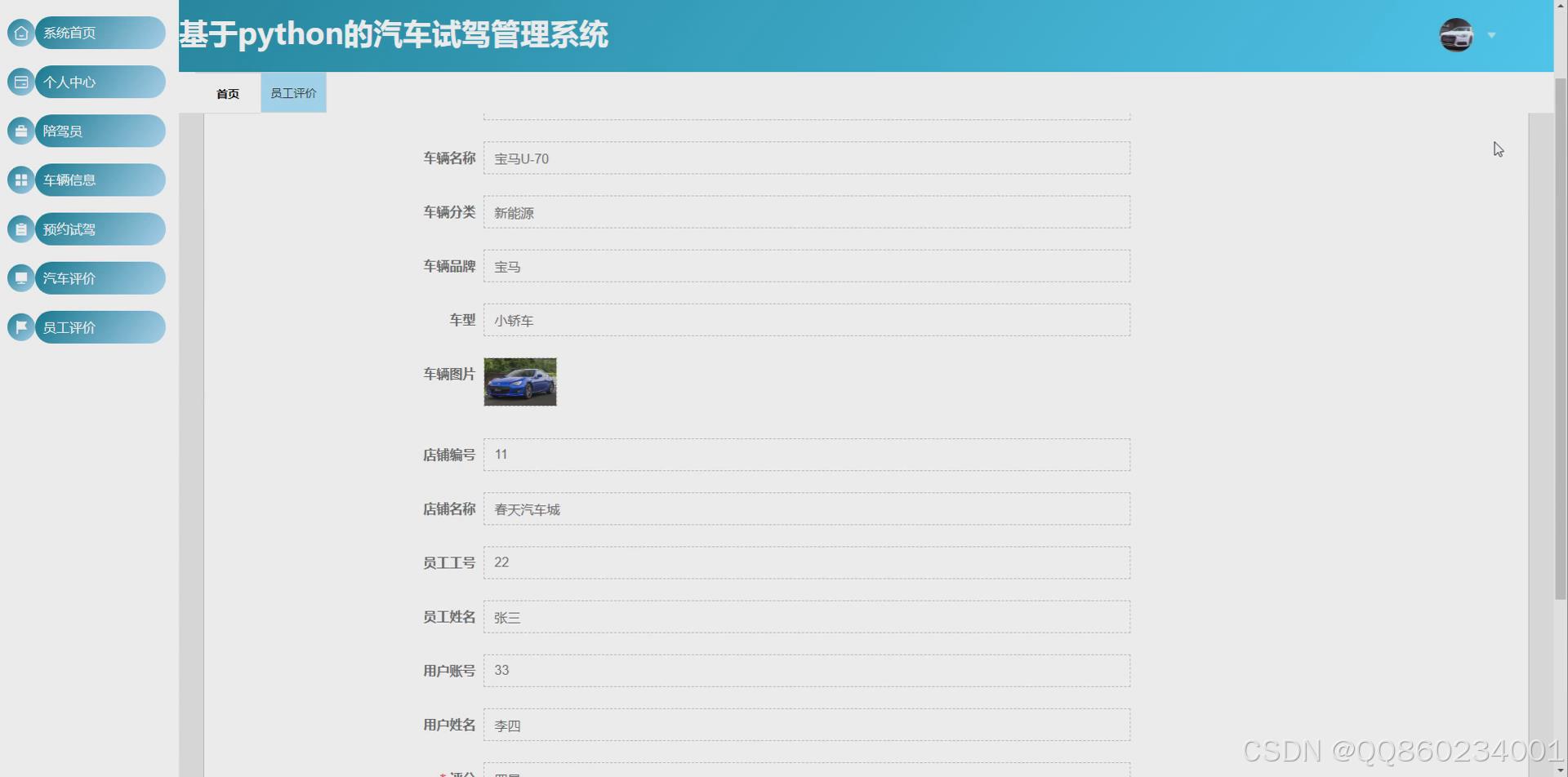Screen dimensions: 1568x777
Task: Open 车辆信息 from the sidebar
Action: 100,180
